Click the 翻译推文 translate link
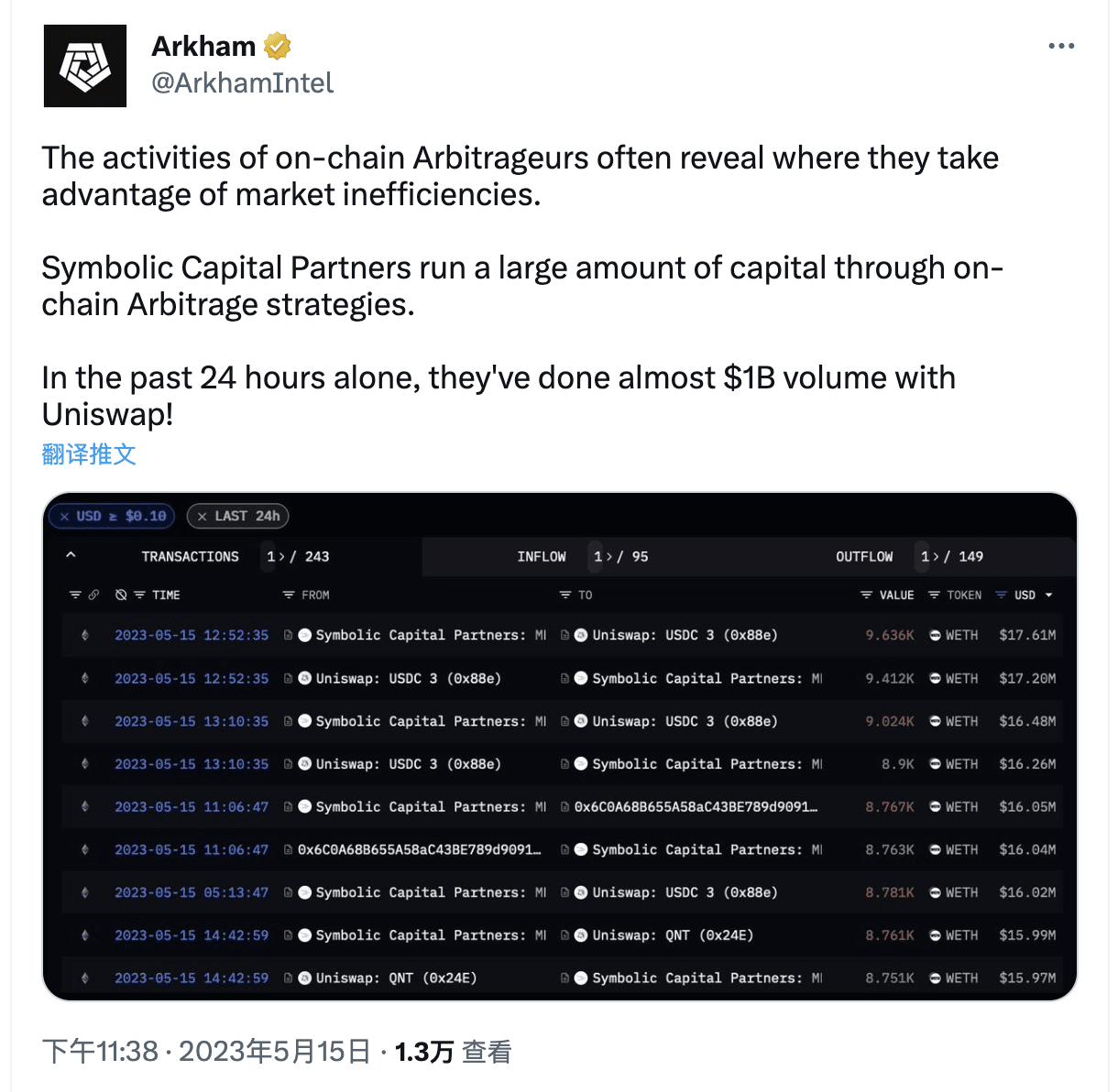The height and width of the screenshot is (1092, 1118). point(88,454)
